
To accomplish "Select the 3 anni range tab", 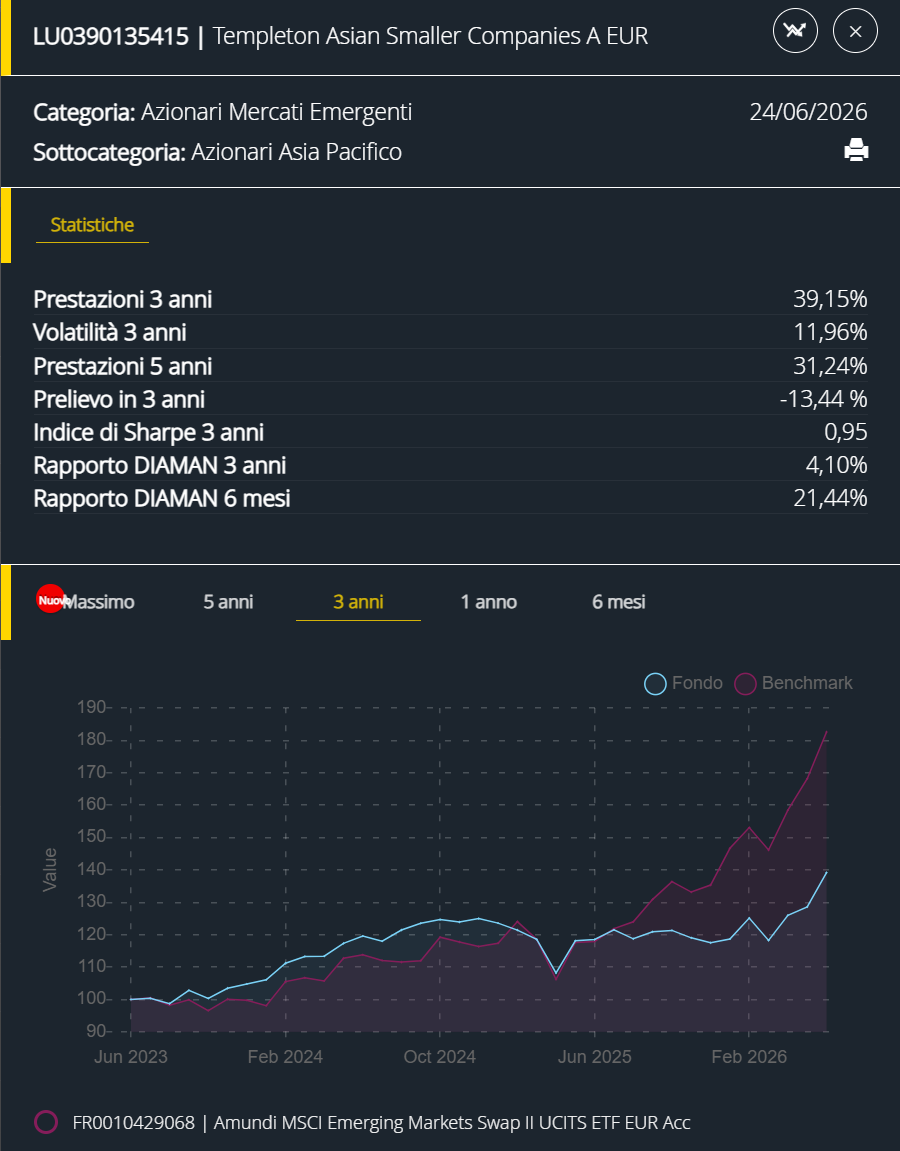I will [x=358, y=602].
